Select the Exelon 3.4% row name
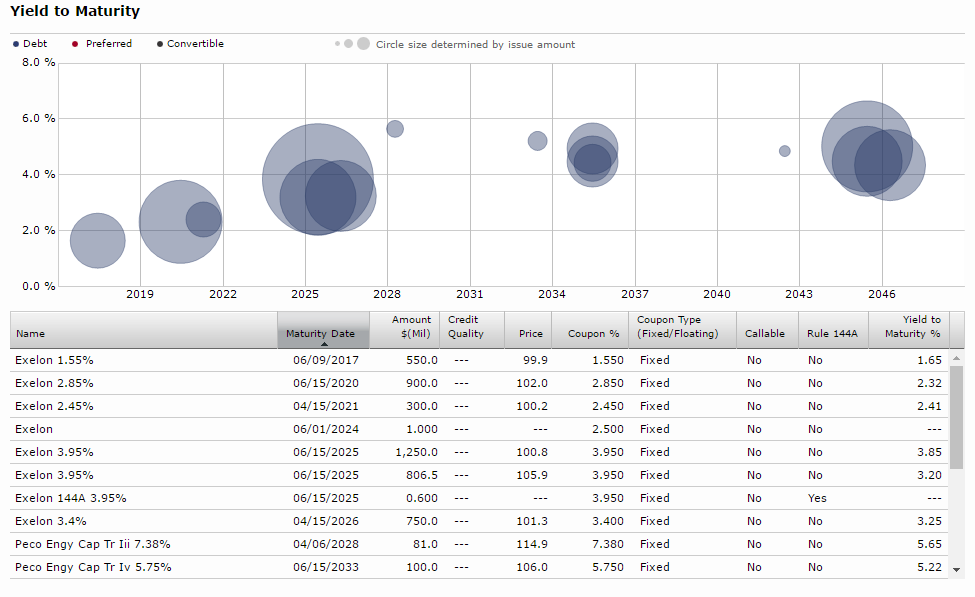Screen dimensions: 975x597 pyautogui.click(x=50, y=521)
